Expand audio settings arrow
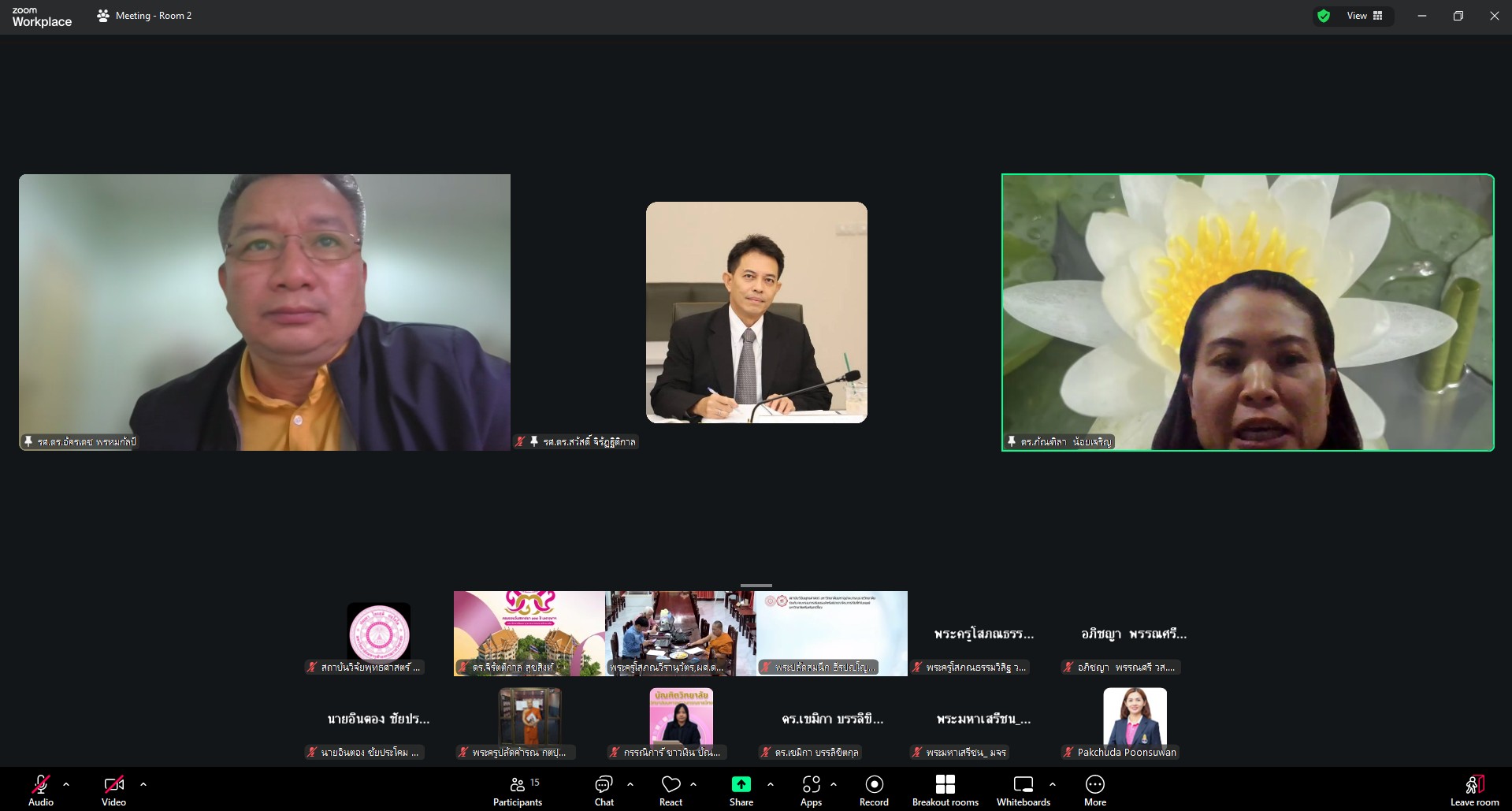Viewport: 1512px width, 811px height. pyautogui.click(x=66, y=784)
